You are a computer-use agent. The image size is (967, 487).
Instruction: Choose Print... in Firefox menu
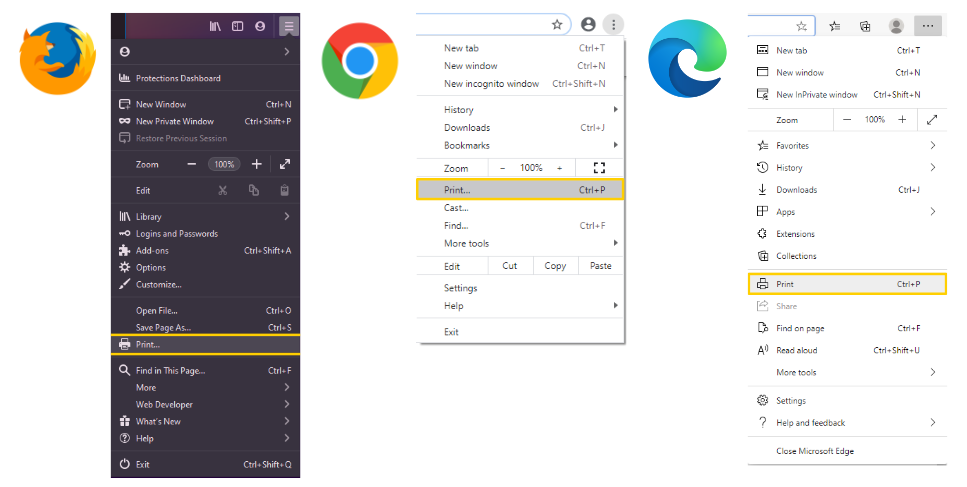pos(205,345)
